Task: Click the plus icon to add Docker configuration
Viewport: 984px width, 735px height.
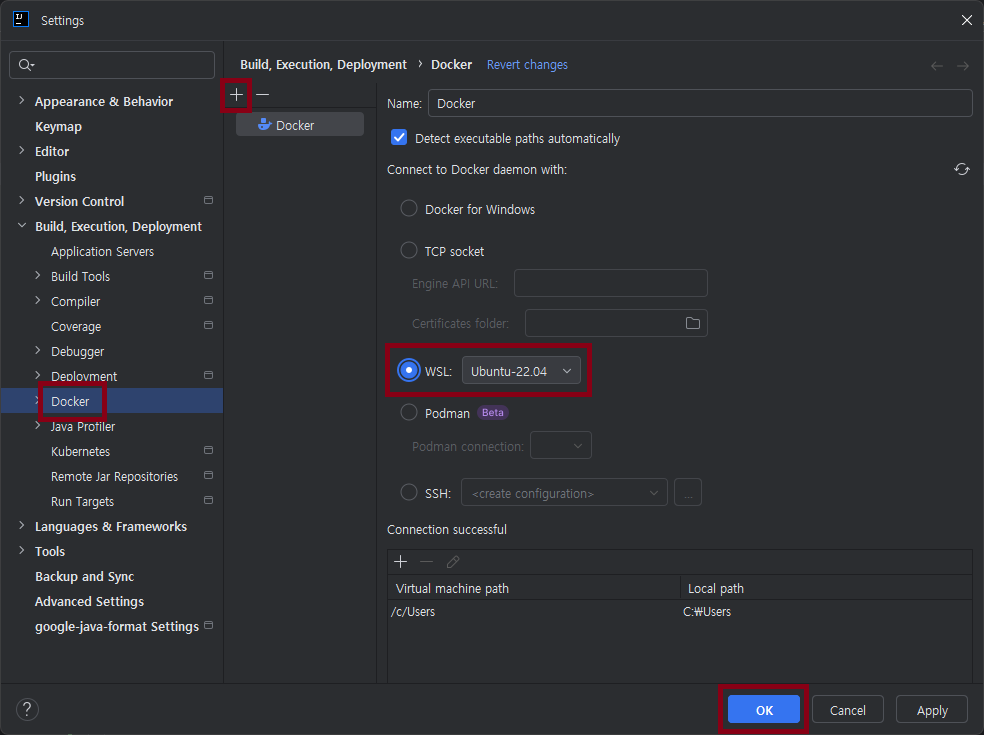Action: point(237,94)
